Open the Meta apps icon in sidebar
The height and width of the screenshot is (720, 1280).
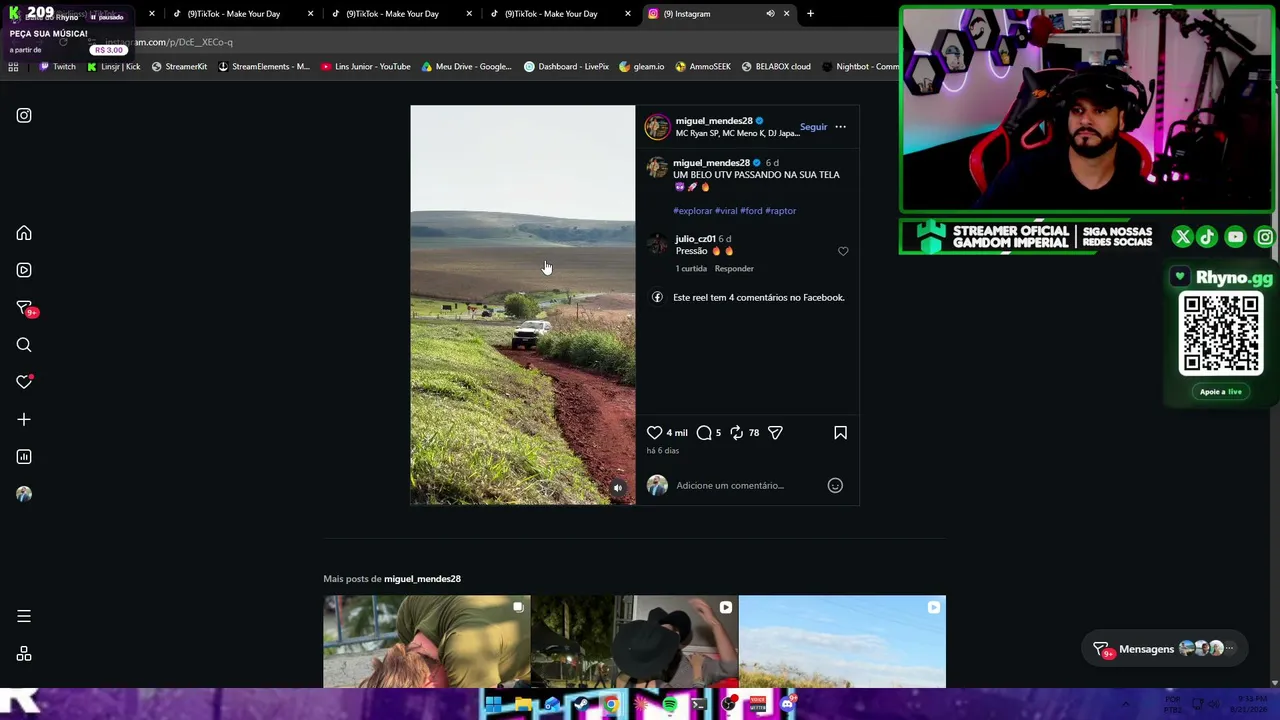[24, 654]
